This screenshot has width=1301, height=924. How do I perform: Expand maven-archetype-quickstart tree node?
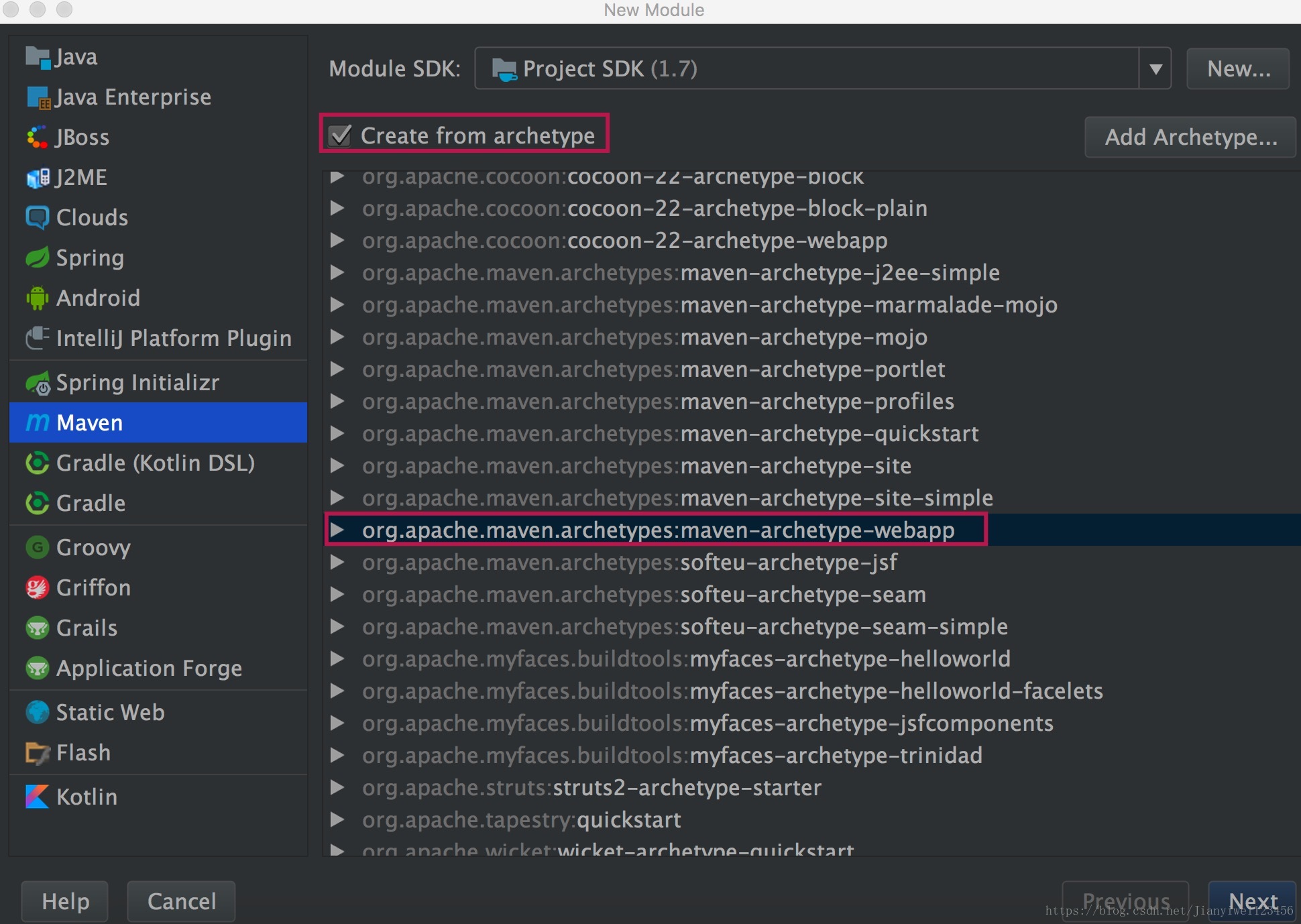pyautogui.click(x=337, y=434)
